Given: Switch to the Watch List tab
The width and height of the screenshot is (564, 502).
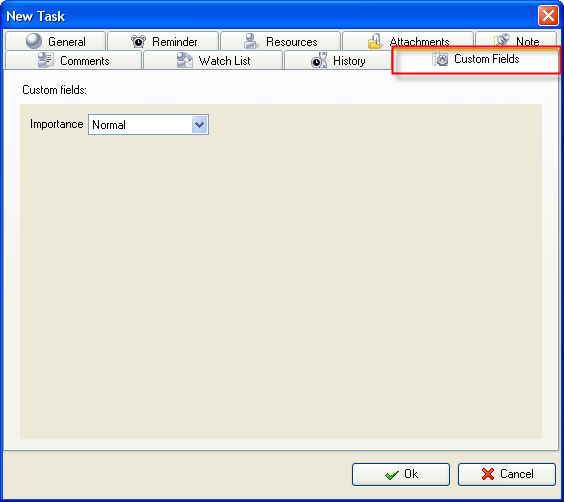Looking at the screenshot, I should tap(213, 60).
